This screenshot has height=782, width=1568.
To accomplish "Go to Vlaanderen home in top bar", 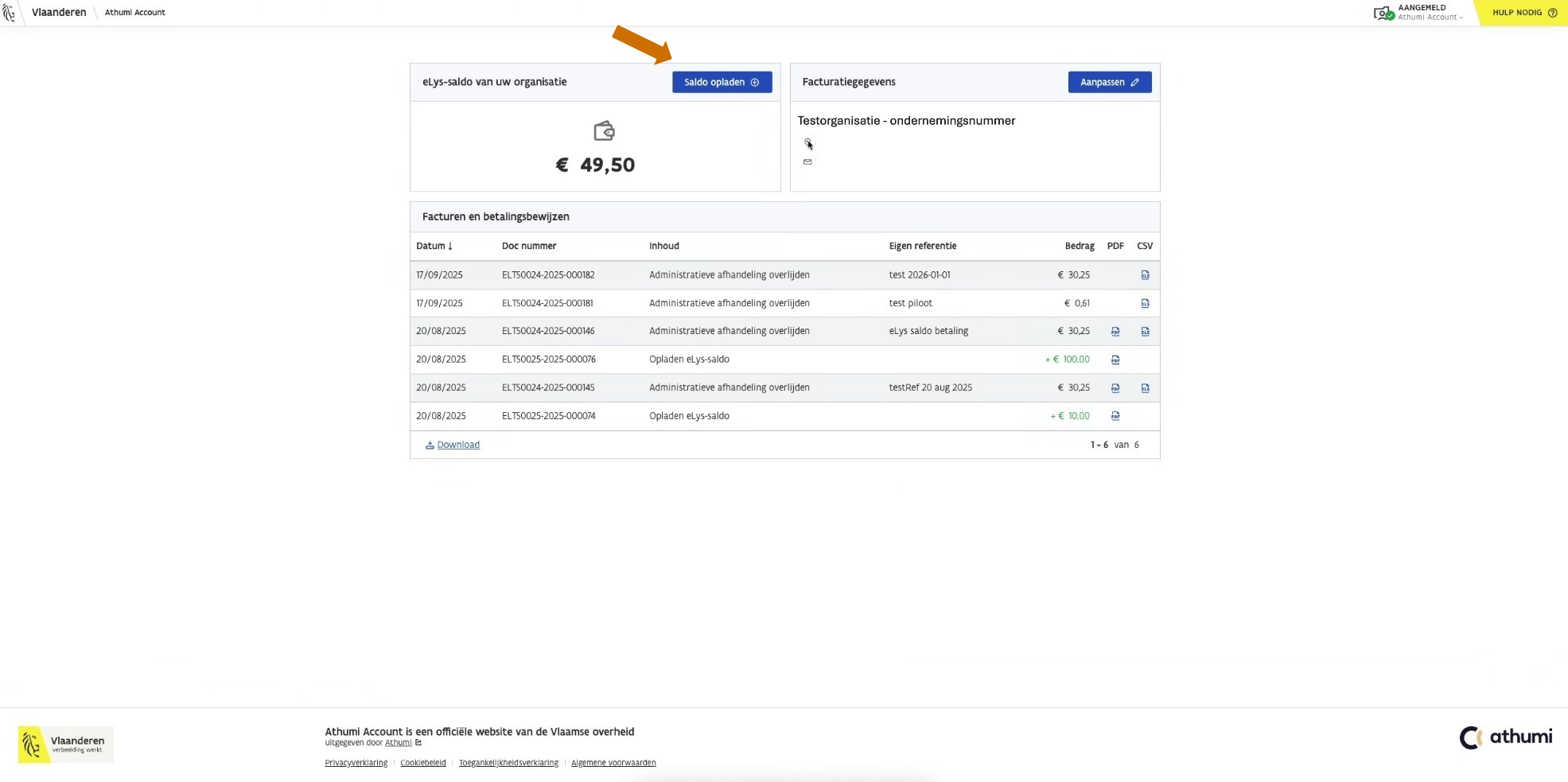I will click(x=59, y=13).
